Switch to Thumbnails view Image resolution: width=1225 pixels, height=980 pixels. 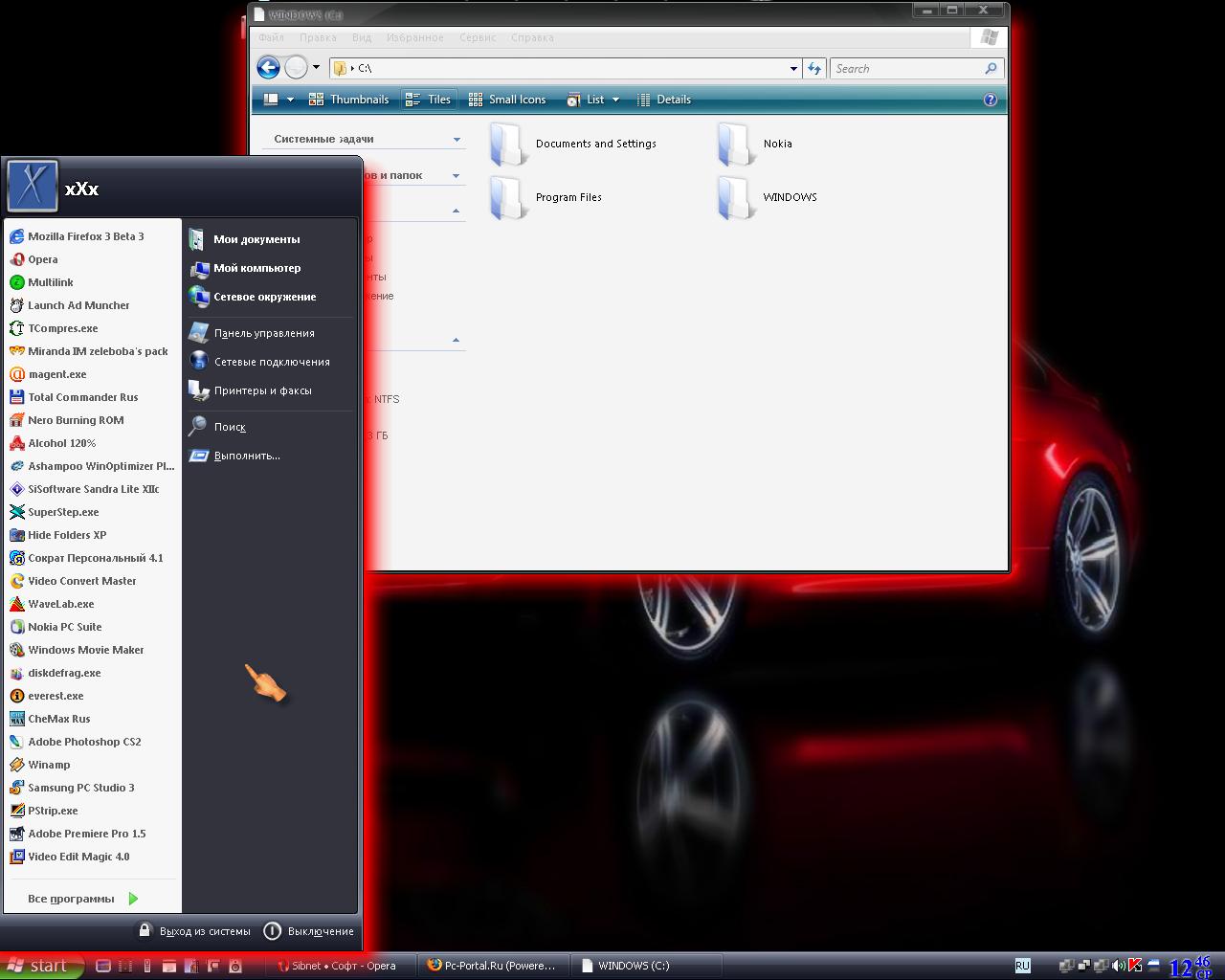(349, 100)
